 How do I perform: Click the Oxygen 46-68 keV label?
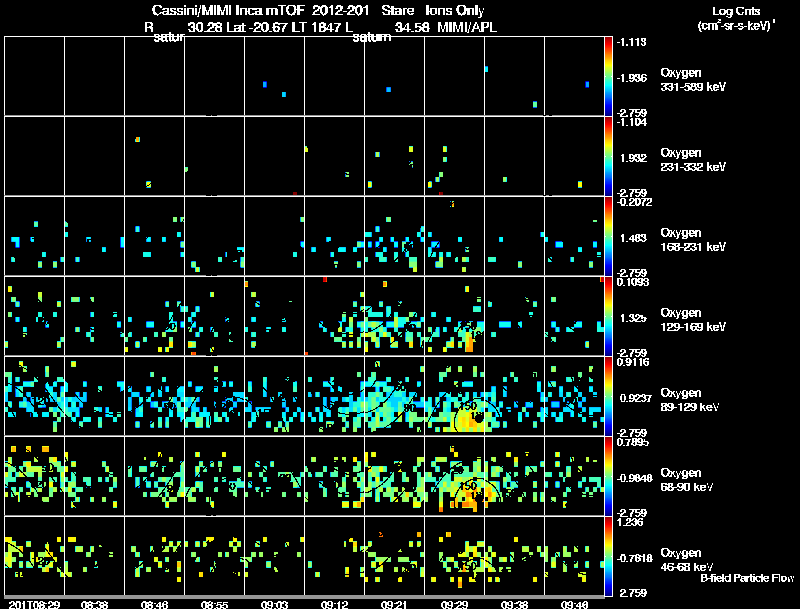[687, 560]
